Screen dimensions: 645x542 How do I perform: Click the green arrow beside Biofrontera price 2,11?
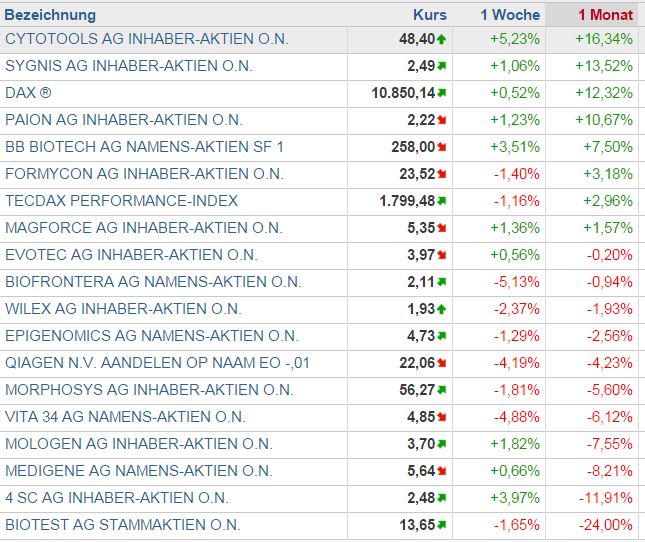coord(441,282)
